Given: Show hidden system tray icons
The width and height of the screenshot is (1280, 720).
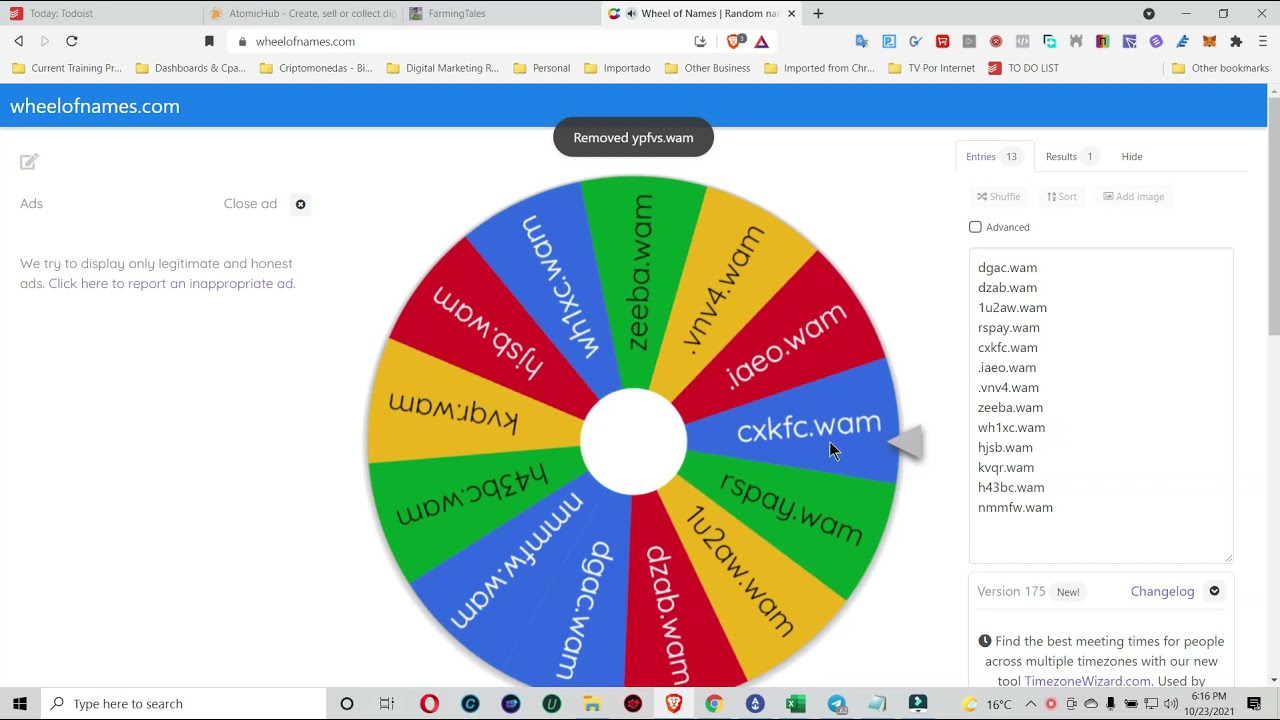Looking at the screenshot, I should coord(1031,704).
